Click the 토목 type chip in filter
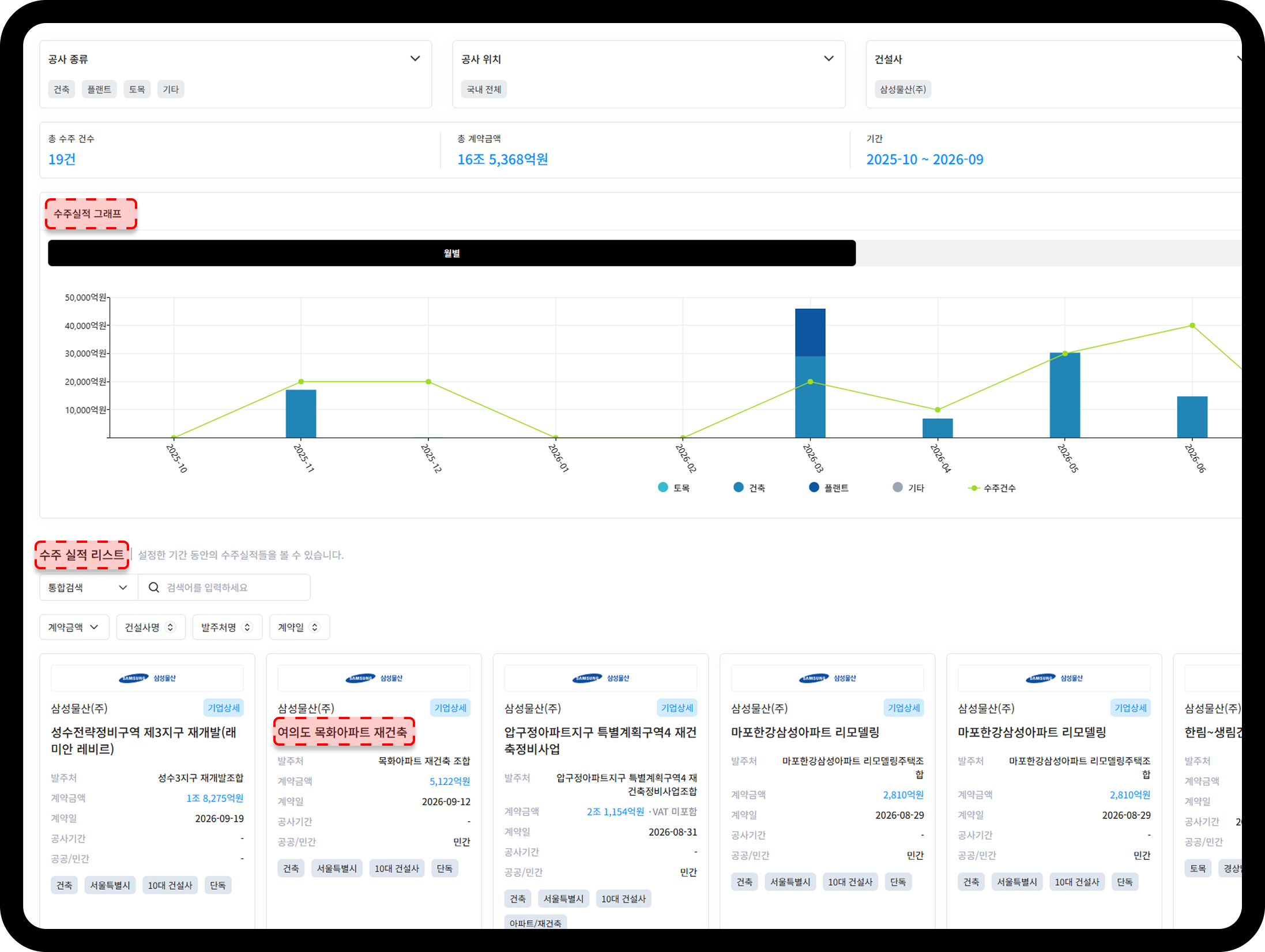Screen dimensions: 1265x952 tap(137, 89)
